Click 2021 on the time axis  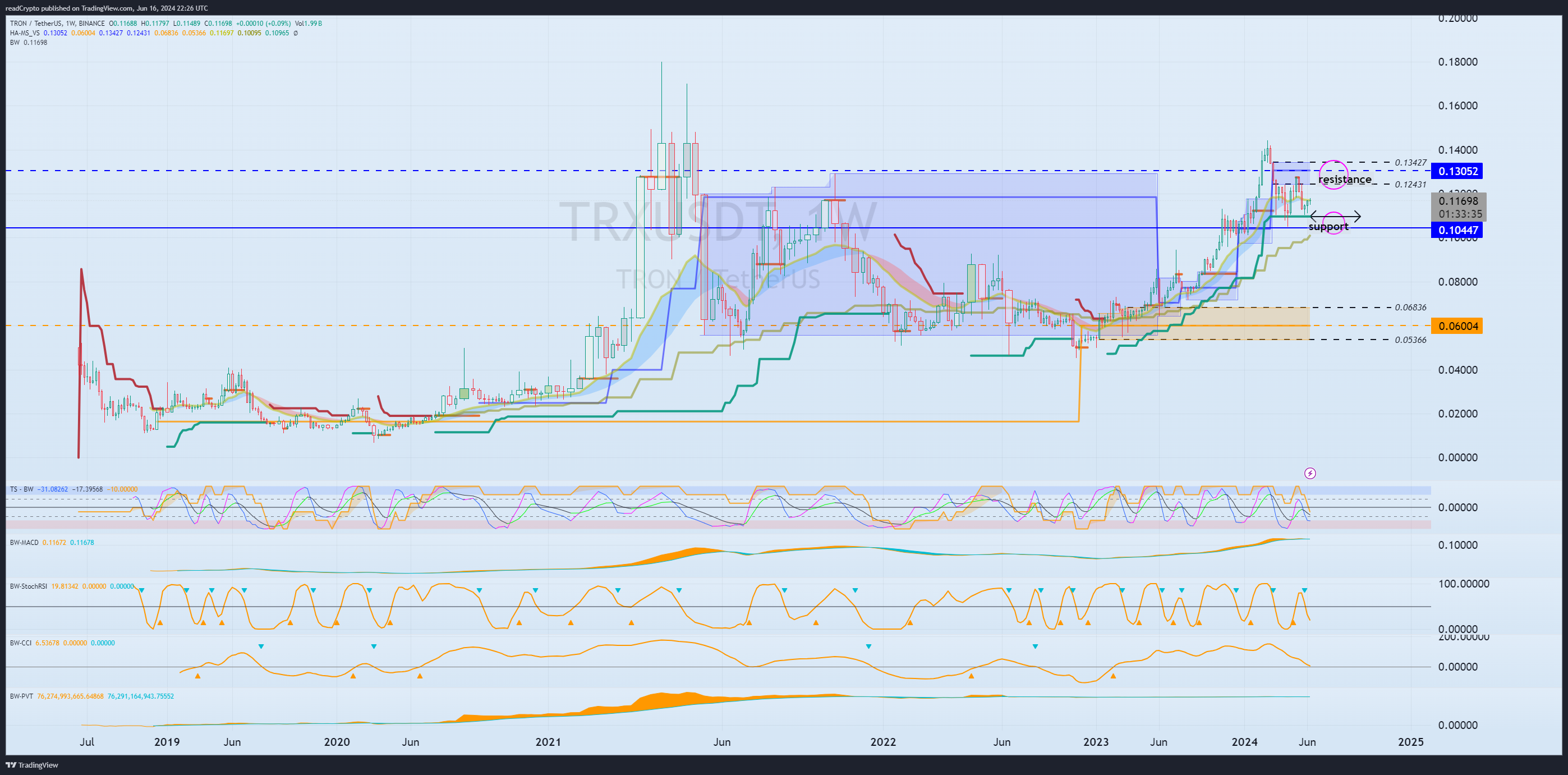548,742
